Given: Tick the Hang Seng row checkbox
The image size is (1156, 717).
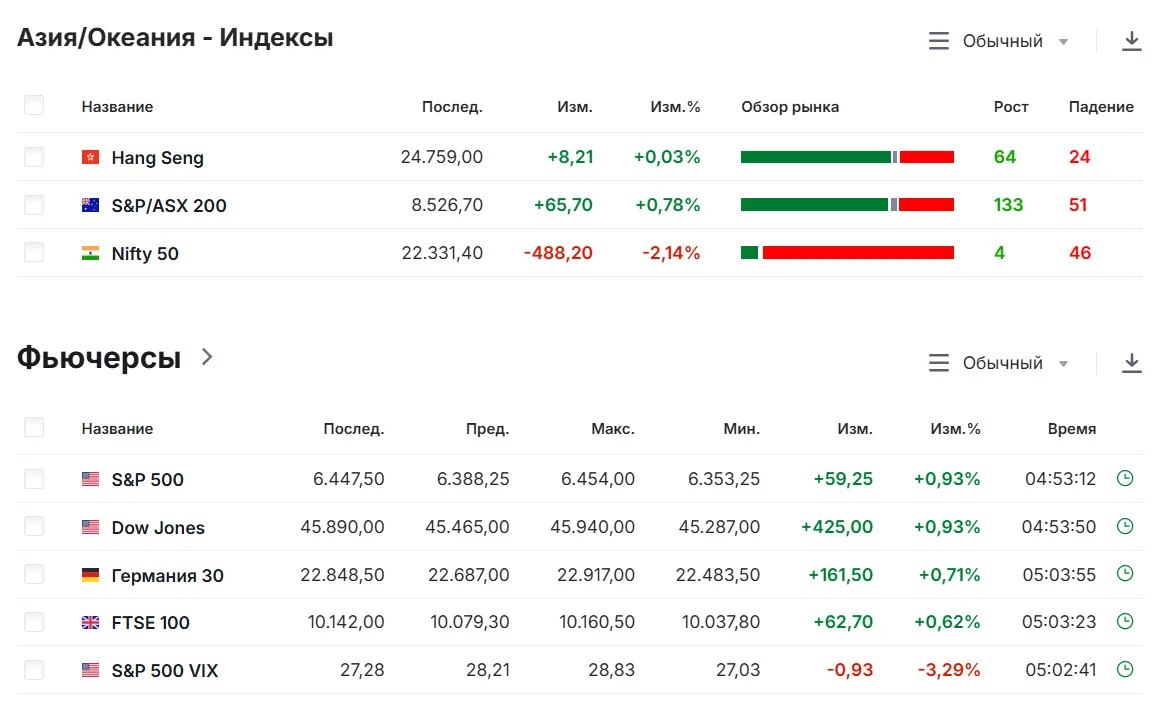Looking at the screenshot, I should [34, 157].
